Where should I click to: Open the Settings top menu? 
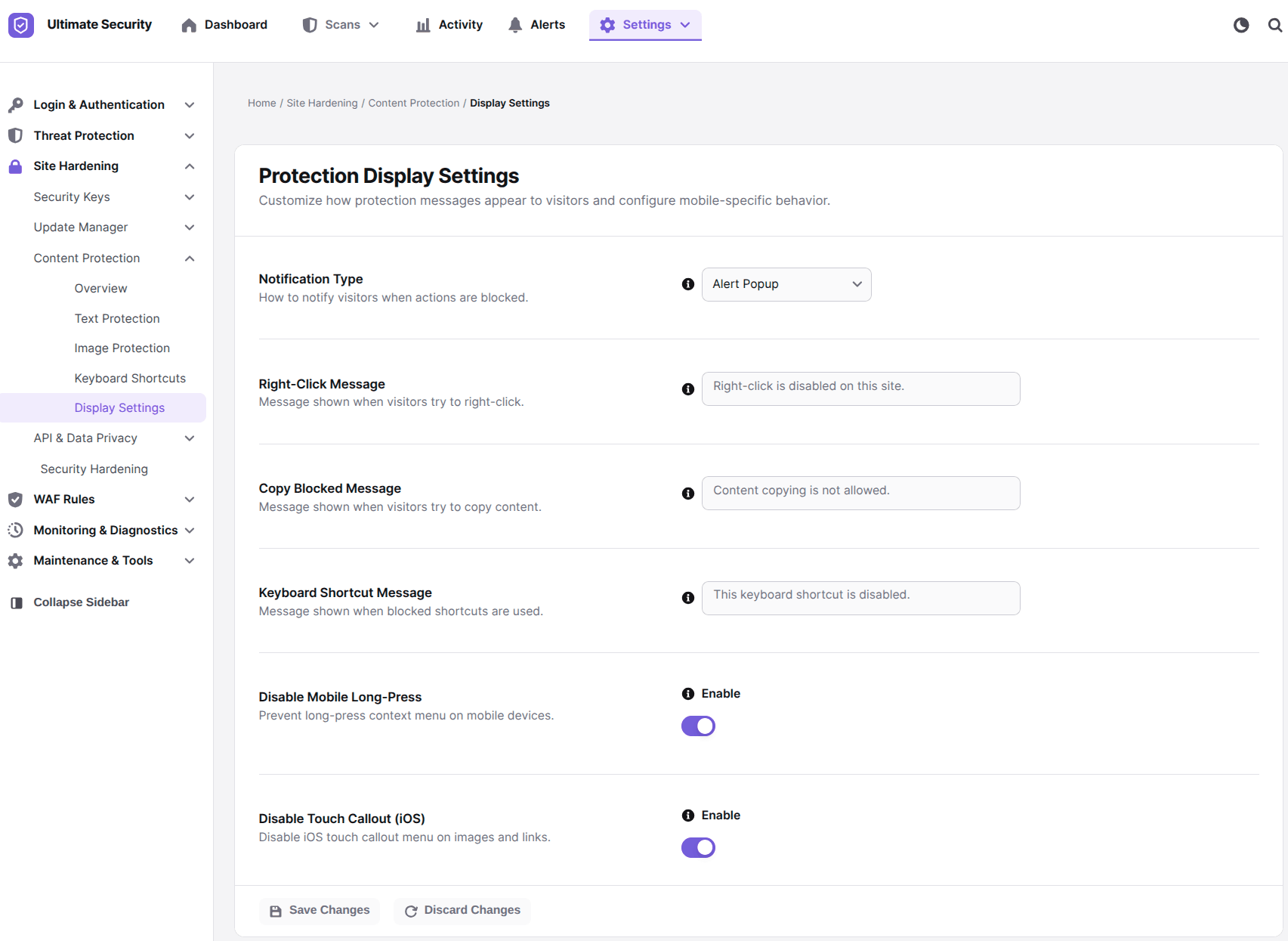pyautogui.click(x=645, y=25)
